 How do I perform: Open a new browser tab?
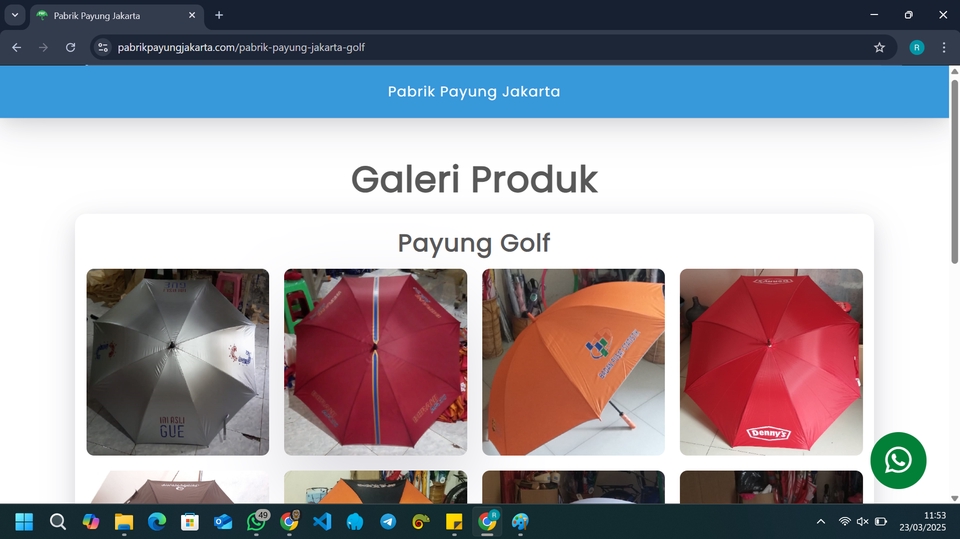point(219,15)
